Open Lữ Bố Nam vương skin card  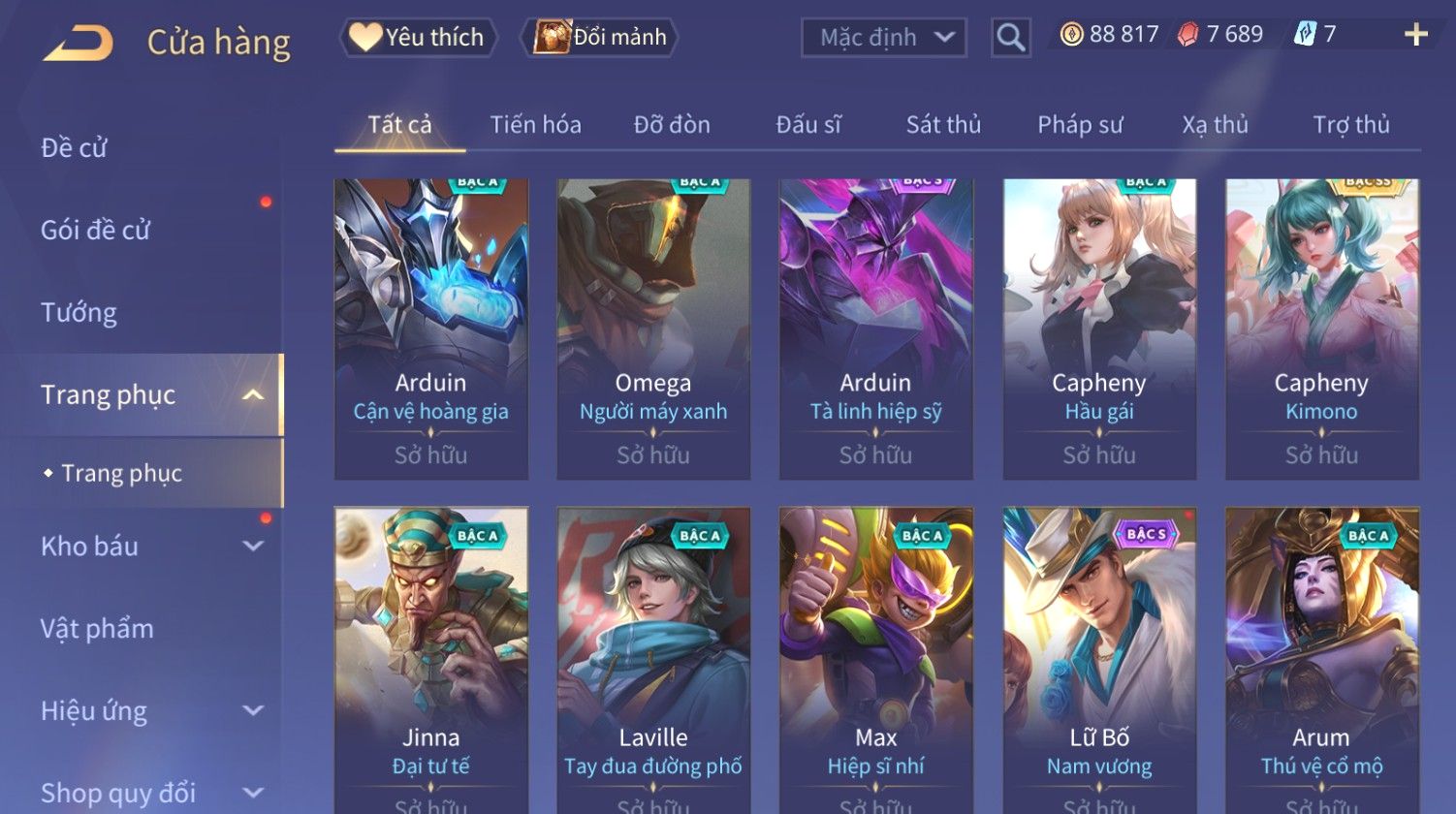(x=1099, y=660)
